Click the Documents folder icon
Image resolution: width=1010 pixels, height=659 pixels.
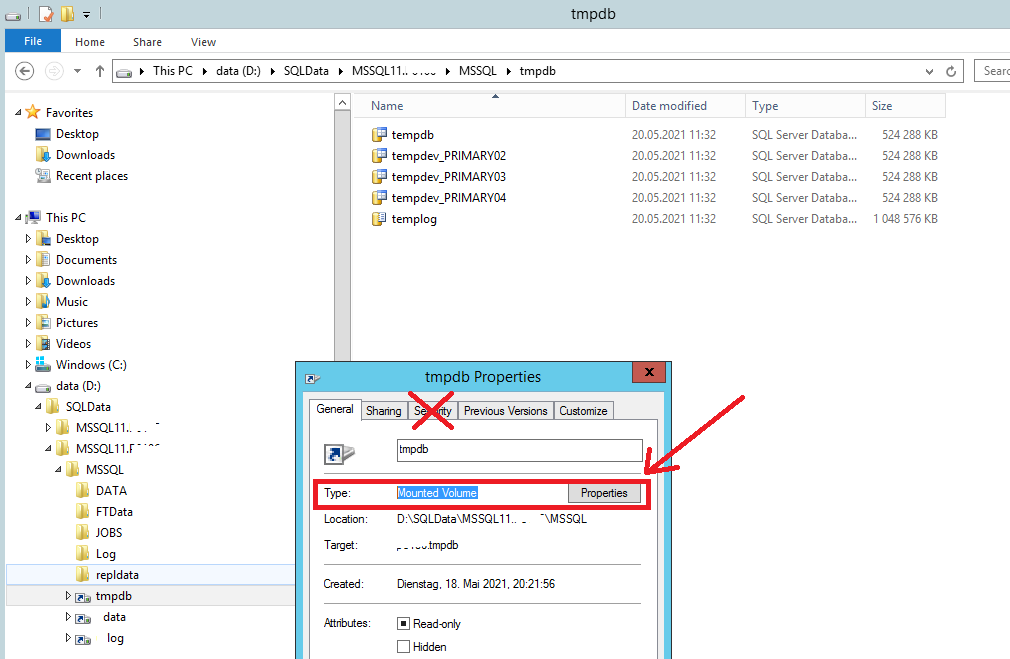(x=43, y=260)
